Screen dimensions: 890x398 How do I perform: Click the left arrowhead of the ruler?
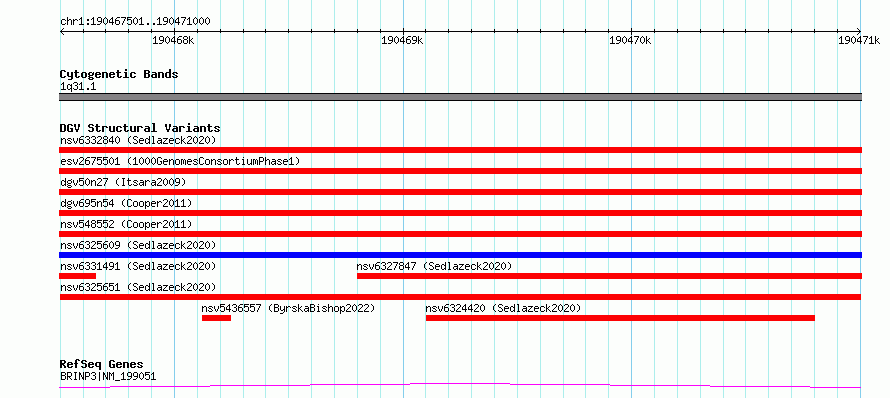click(62, 31)
